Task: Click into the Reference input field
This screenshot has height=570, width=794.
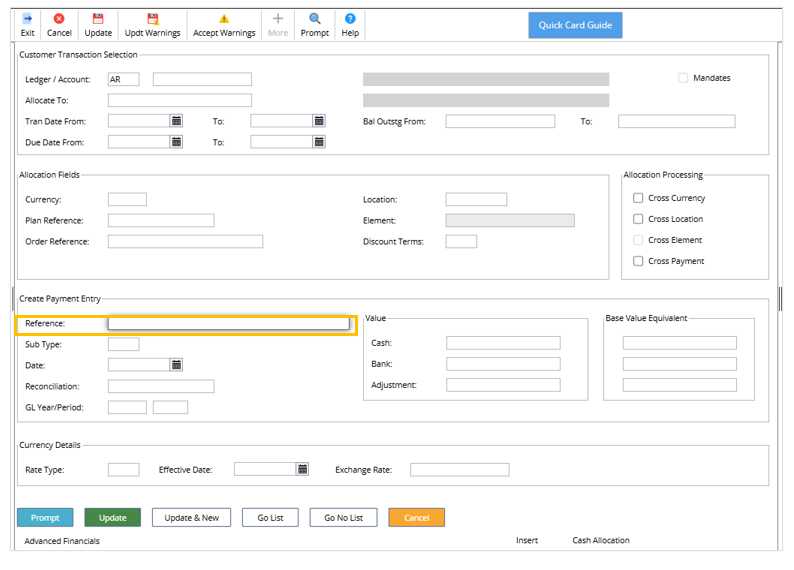Action: pos(228,323)
